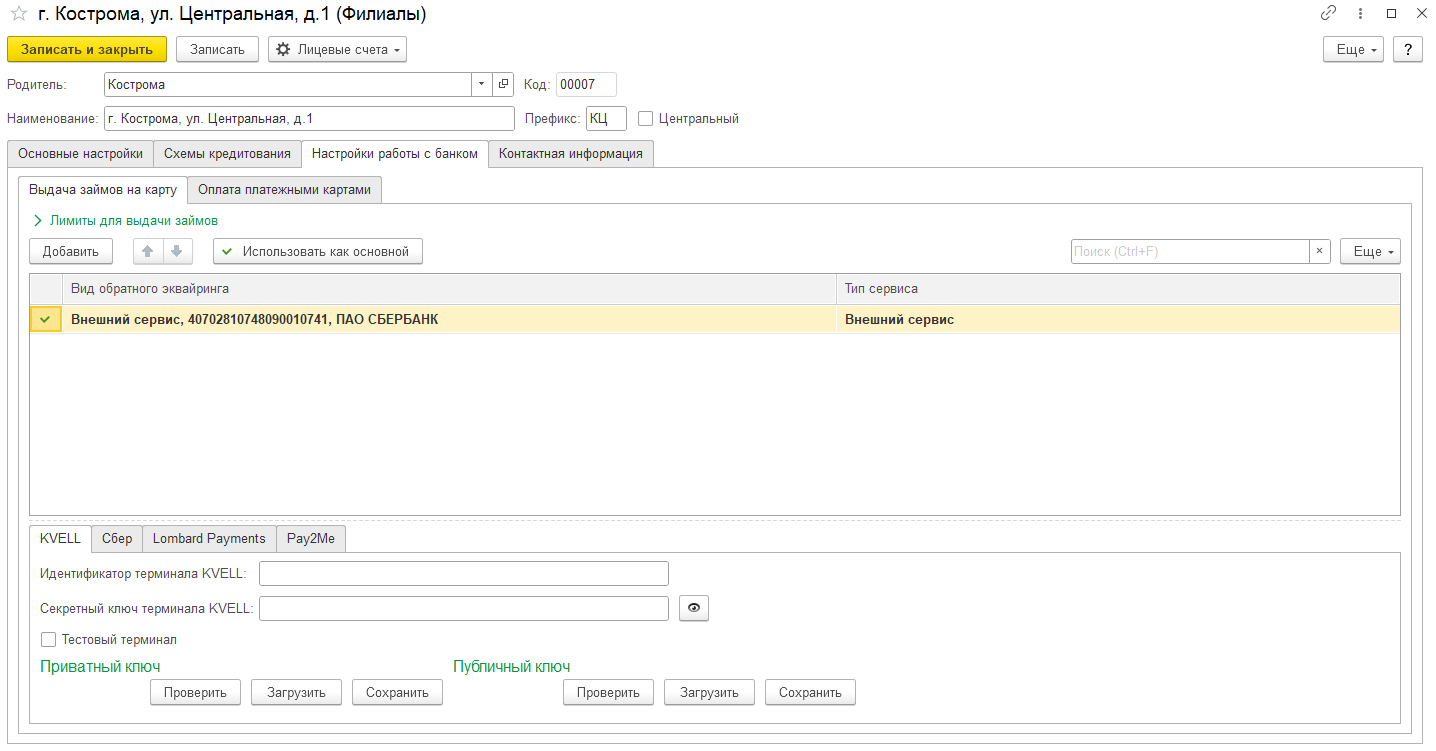Image resolution: width=1436 pixels, height=751 pixels.
Task: Switch to the Основные настройки tab
Action: [80, 154]
